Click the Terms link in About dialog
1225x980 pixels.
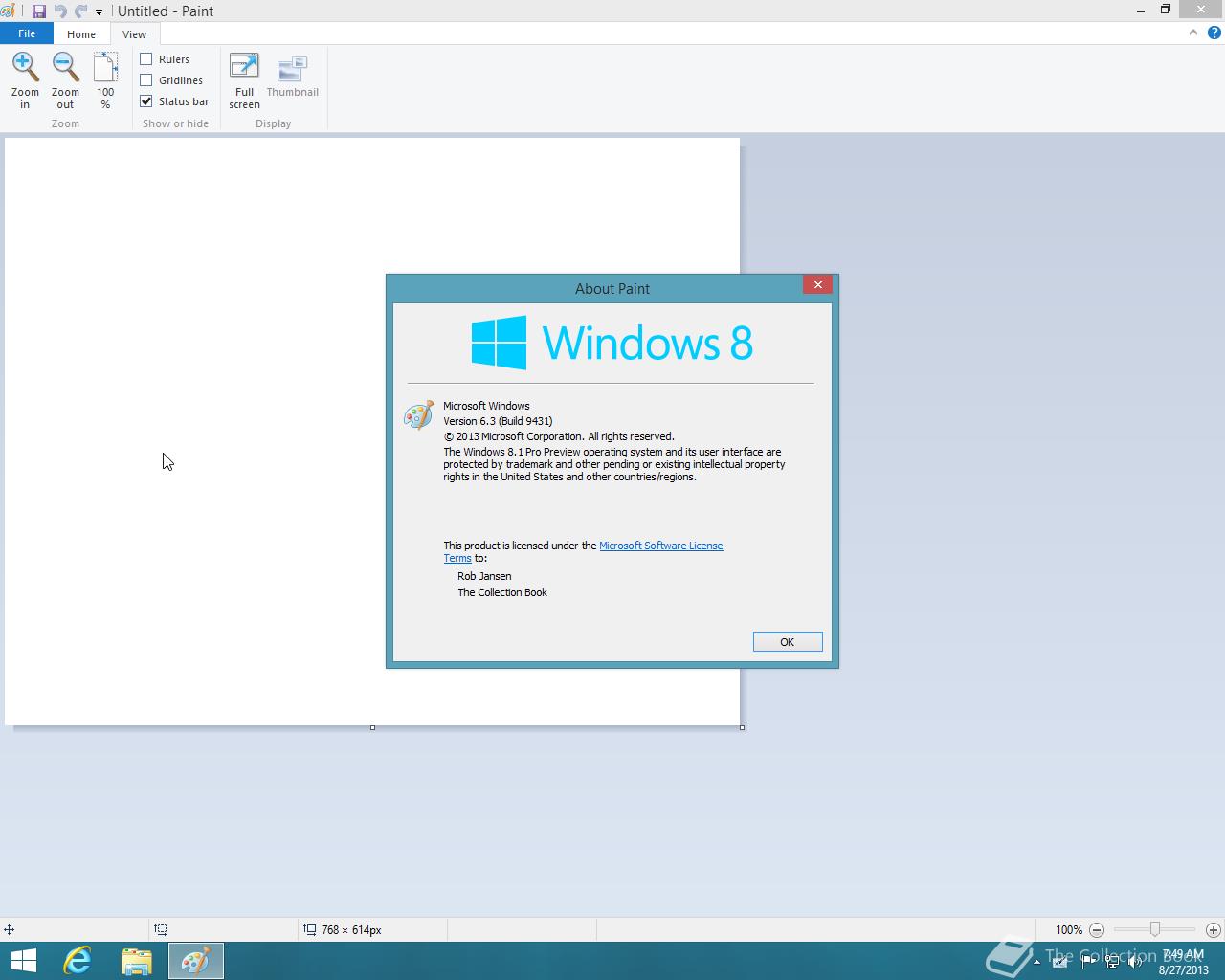pyautogui.click(x=457, y=558)
